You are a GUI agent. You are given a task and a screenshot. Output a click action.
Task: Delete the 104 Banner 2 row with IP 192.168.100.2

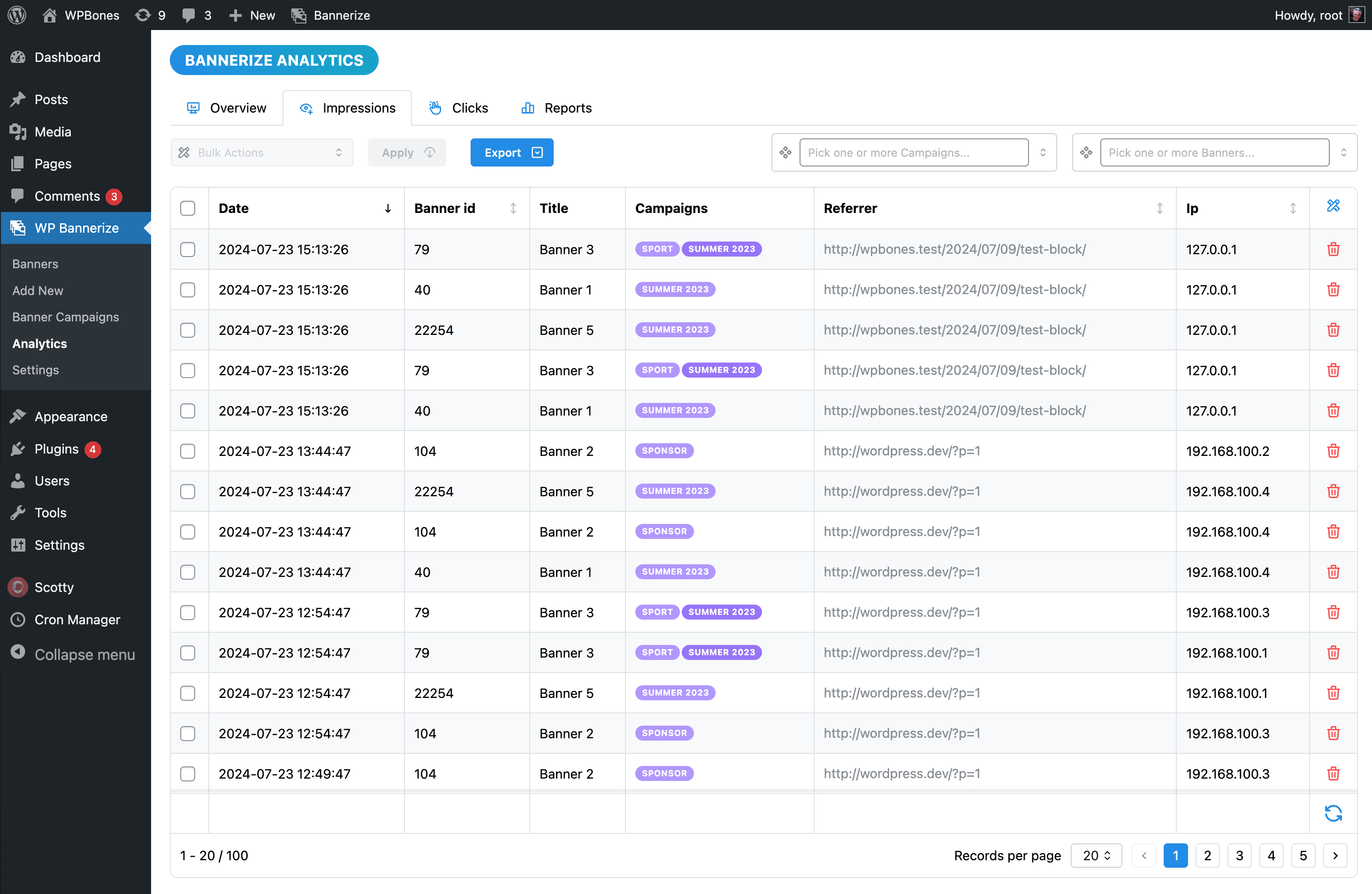click(1333, 451)
